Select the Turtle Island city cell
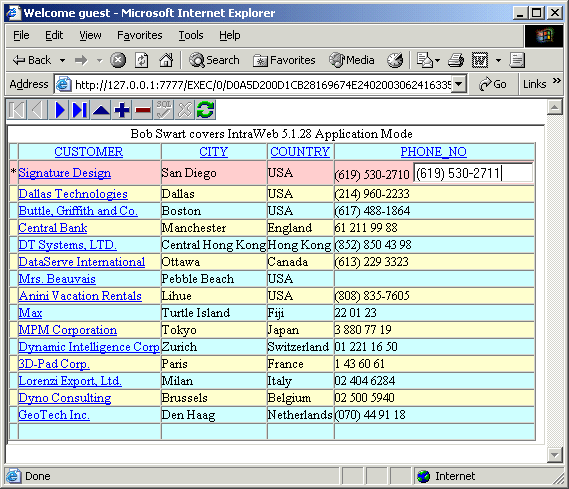 pyautogui.click(x=214, y=313)
